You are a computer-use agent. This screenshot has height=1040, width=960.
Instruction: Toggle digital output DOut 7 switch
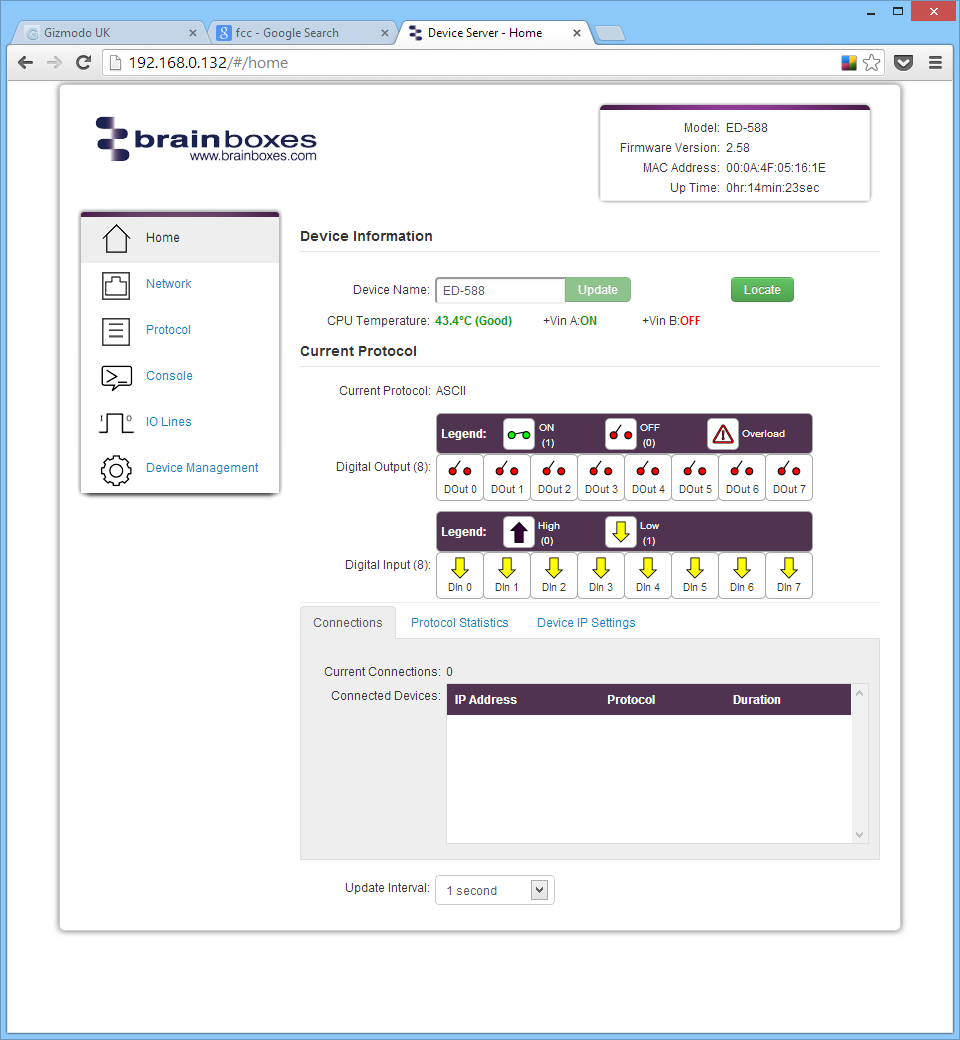pyautogui.click(x=789, y=470)
